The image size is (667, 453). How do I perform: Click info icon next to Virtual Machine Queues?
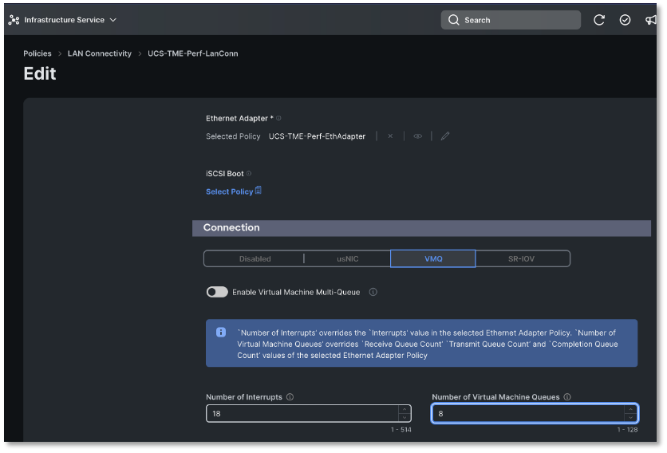tap(567, 397)
